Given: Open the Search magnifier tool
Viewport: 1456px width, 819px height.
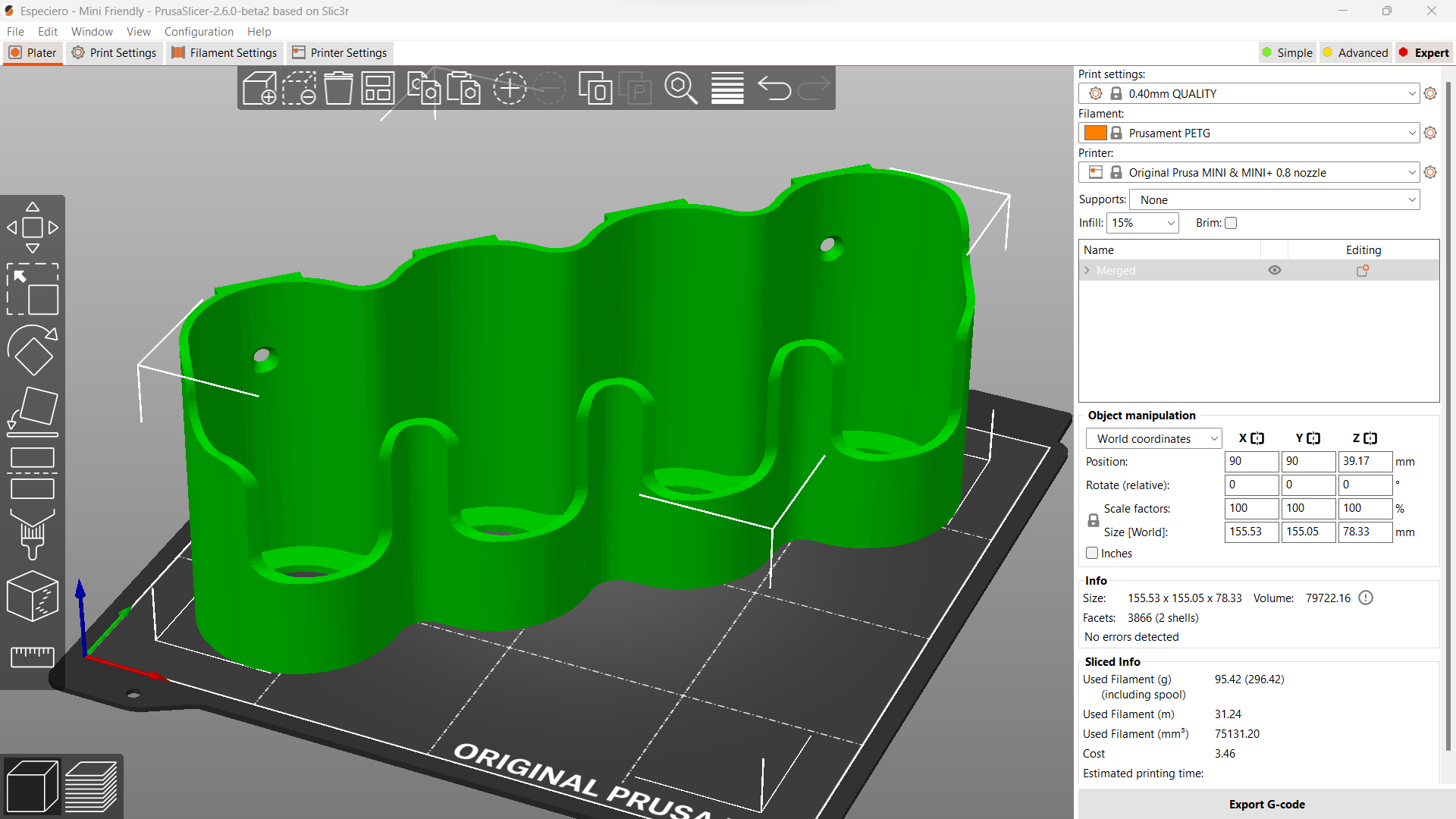Looking at the screenshot, I should pos(681,88).
